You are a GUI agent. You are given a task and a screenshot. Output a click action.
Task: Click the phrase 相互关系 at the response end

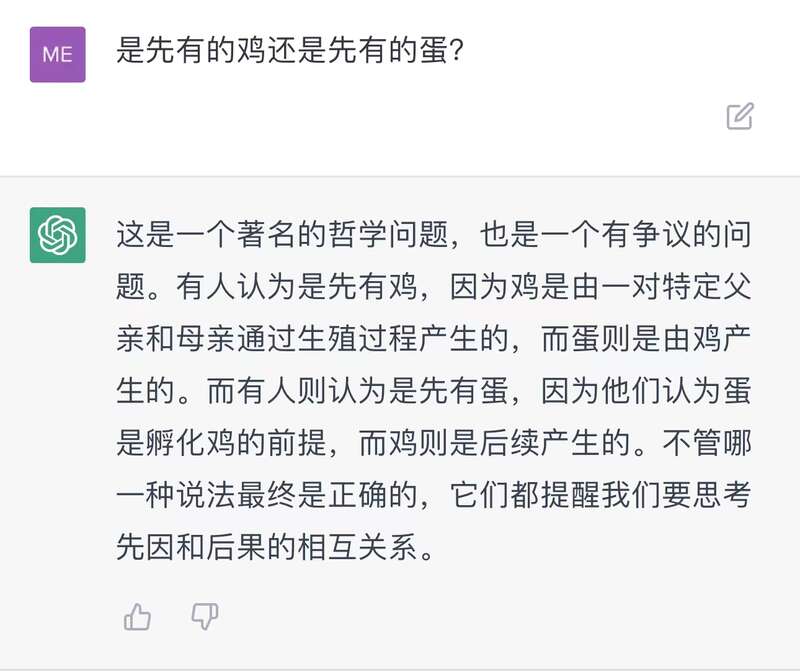coord(358,547)
